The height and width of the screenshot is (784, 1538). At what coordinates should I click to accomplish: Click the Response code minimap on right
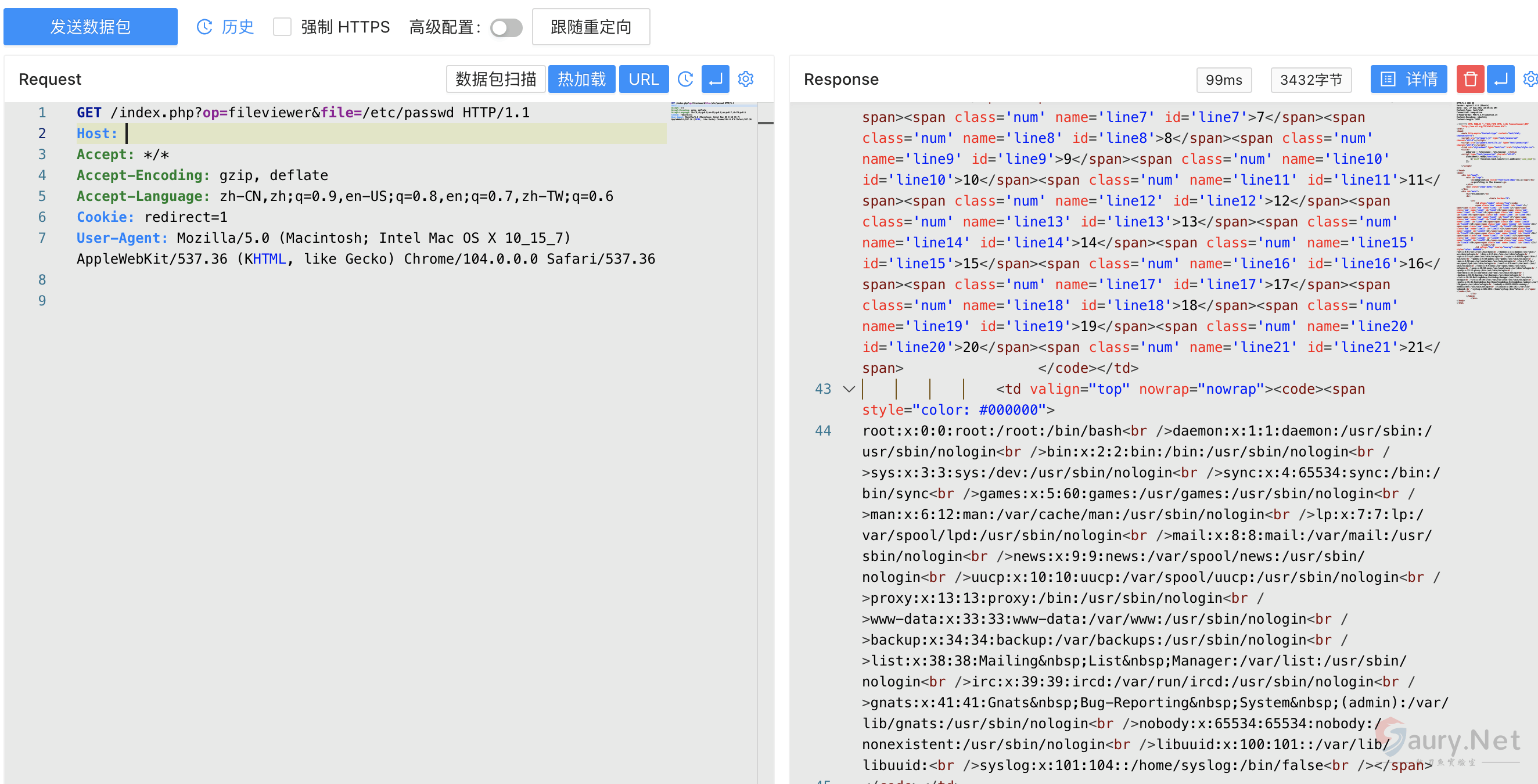[1494, 203]
